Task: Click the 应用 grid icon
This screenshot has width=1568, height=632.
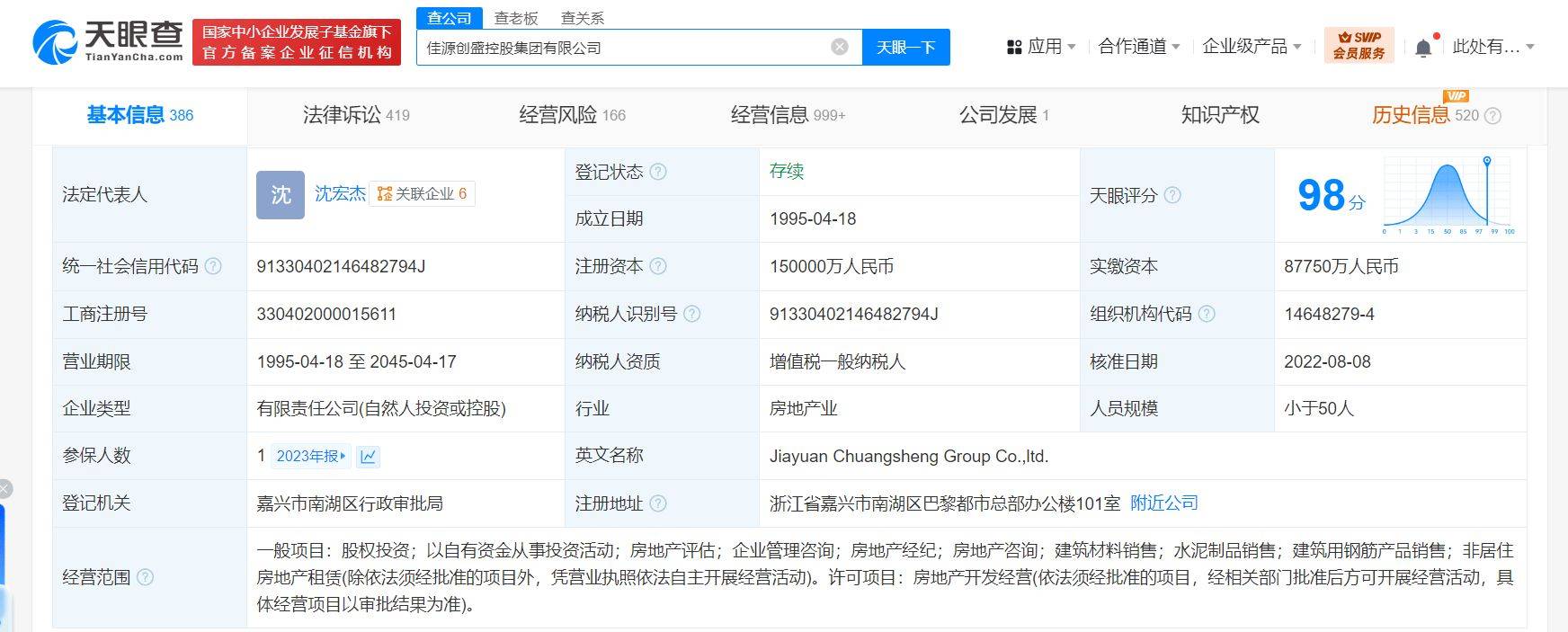Action: 1014,47
